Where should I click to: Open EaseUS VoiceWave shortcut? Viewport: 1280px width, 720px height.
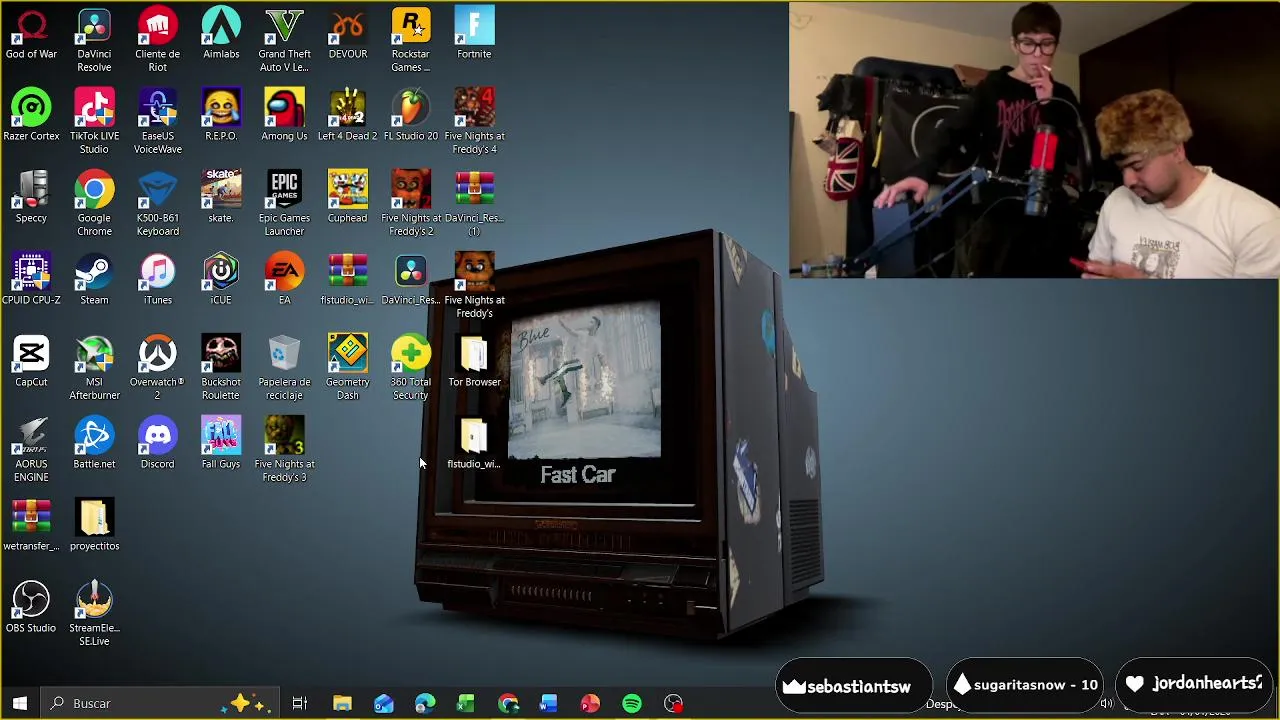(157, 122)
